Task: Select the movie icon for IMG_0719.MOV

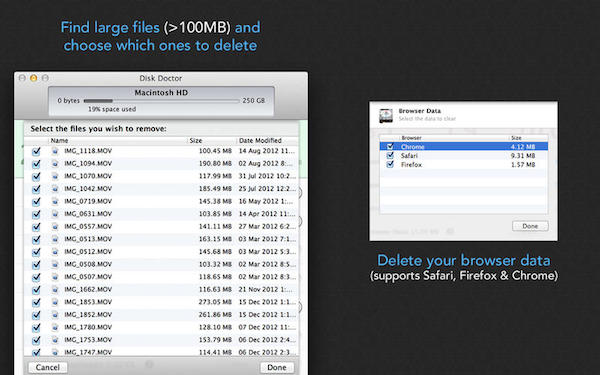Action: [55, 201]
